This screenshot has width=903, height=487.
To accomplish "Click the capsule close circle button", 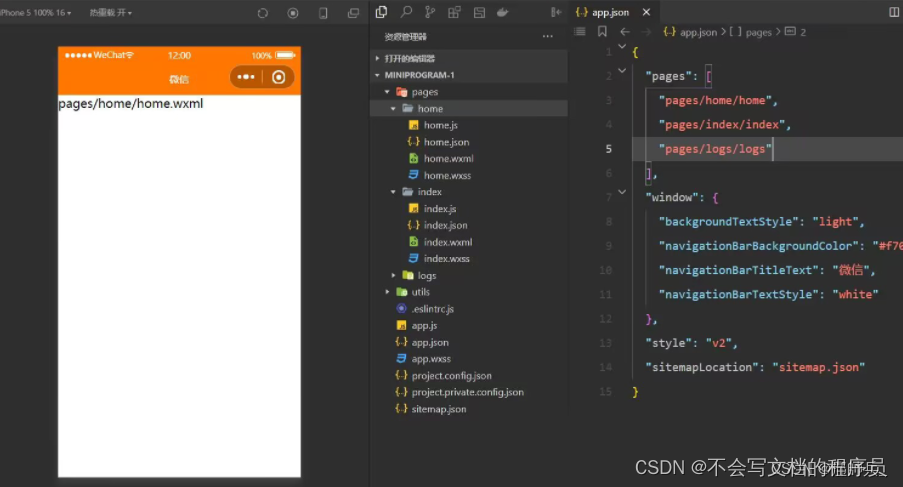I will point(279,77).
